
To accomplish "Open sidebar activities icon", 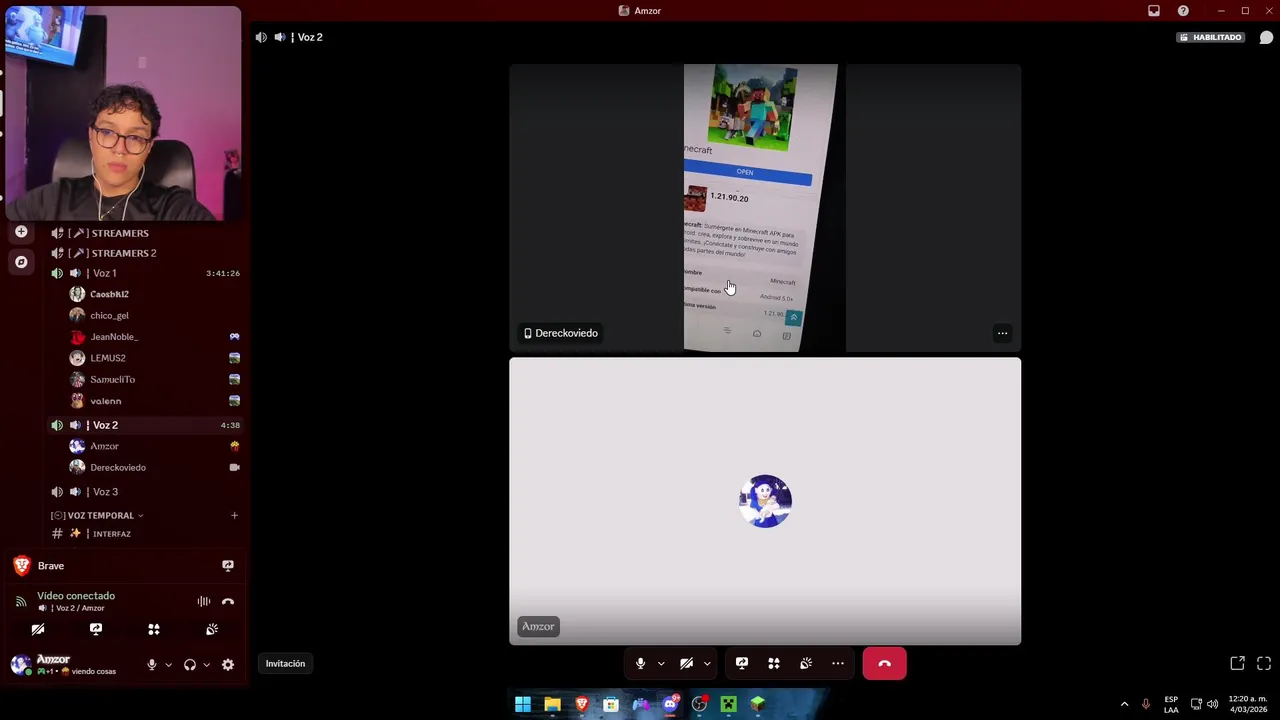I will [x=154, y=629].
